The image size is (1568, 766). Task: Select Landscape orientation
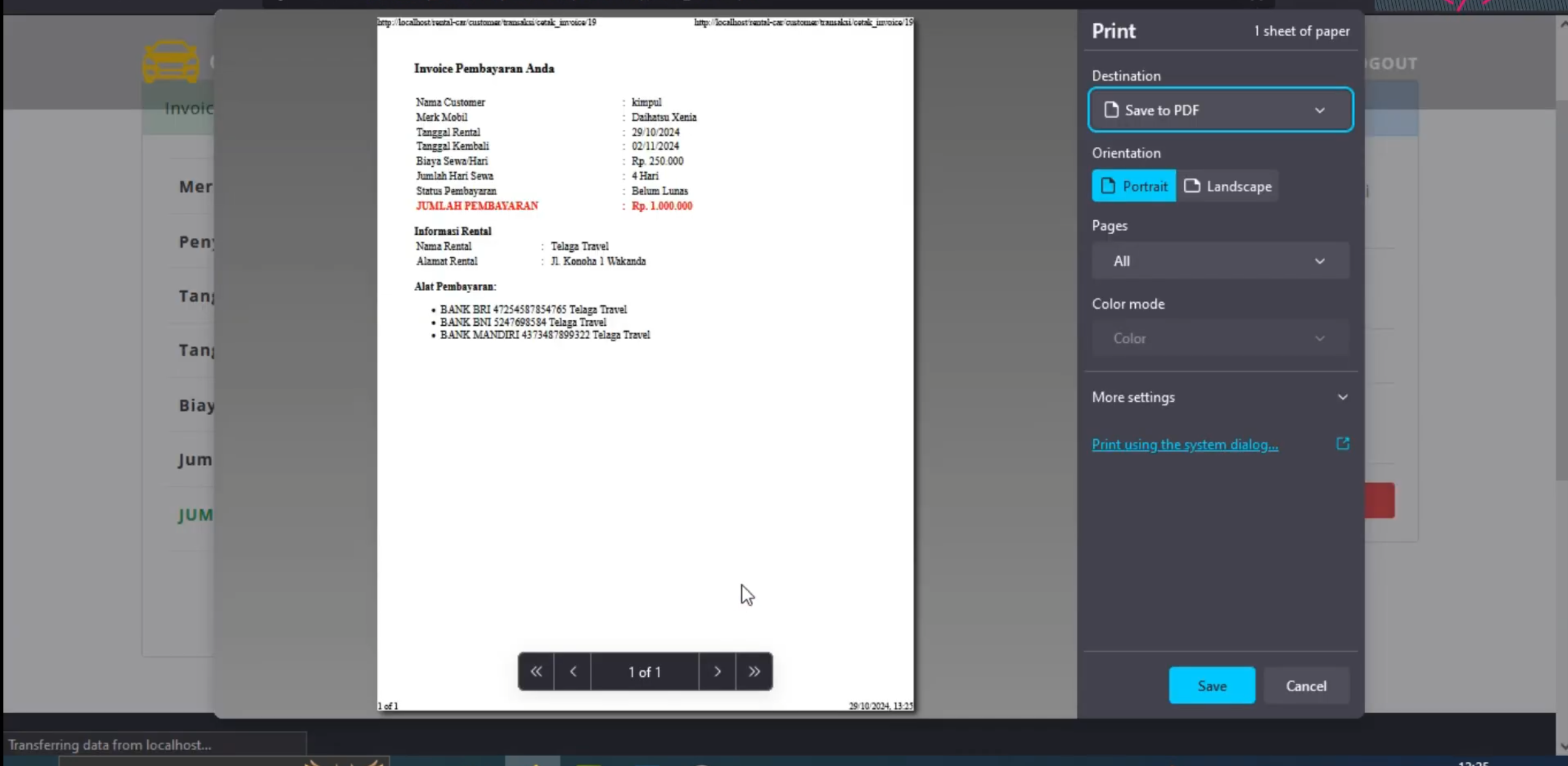pyautogui.click(x=1227, y=186)
